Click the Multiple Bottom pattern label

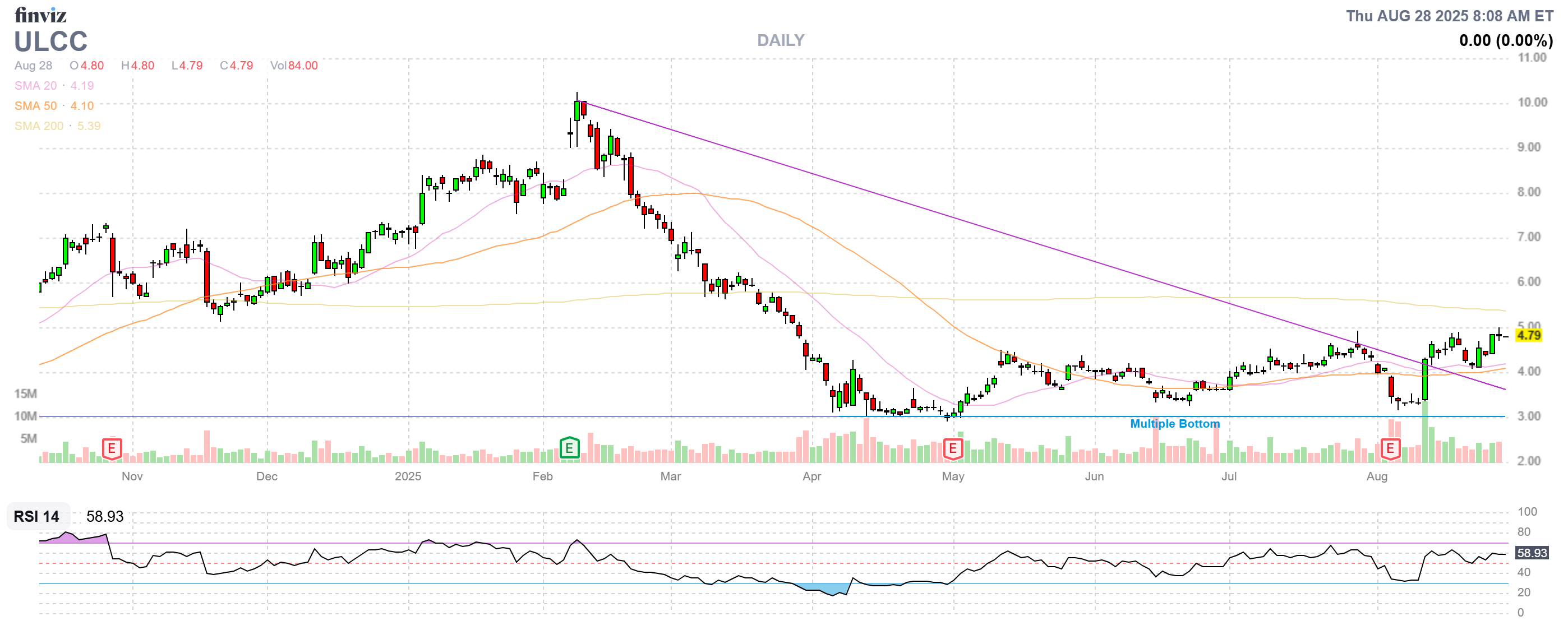1174,423
